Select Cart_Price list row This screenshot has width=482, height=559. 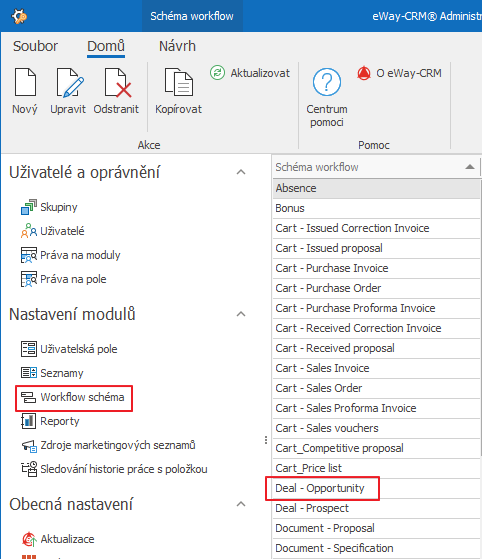coord(376,468)
